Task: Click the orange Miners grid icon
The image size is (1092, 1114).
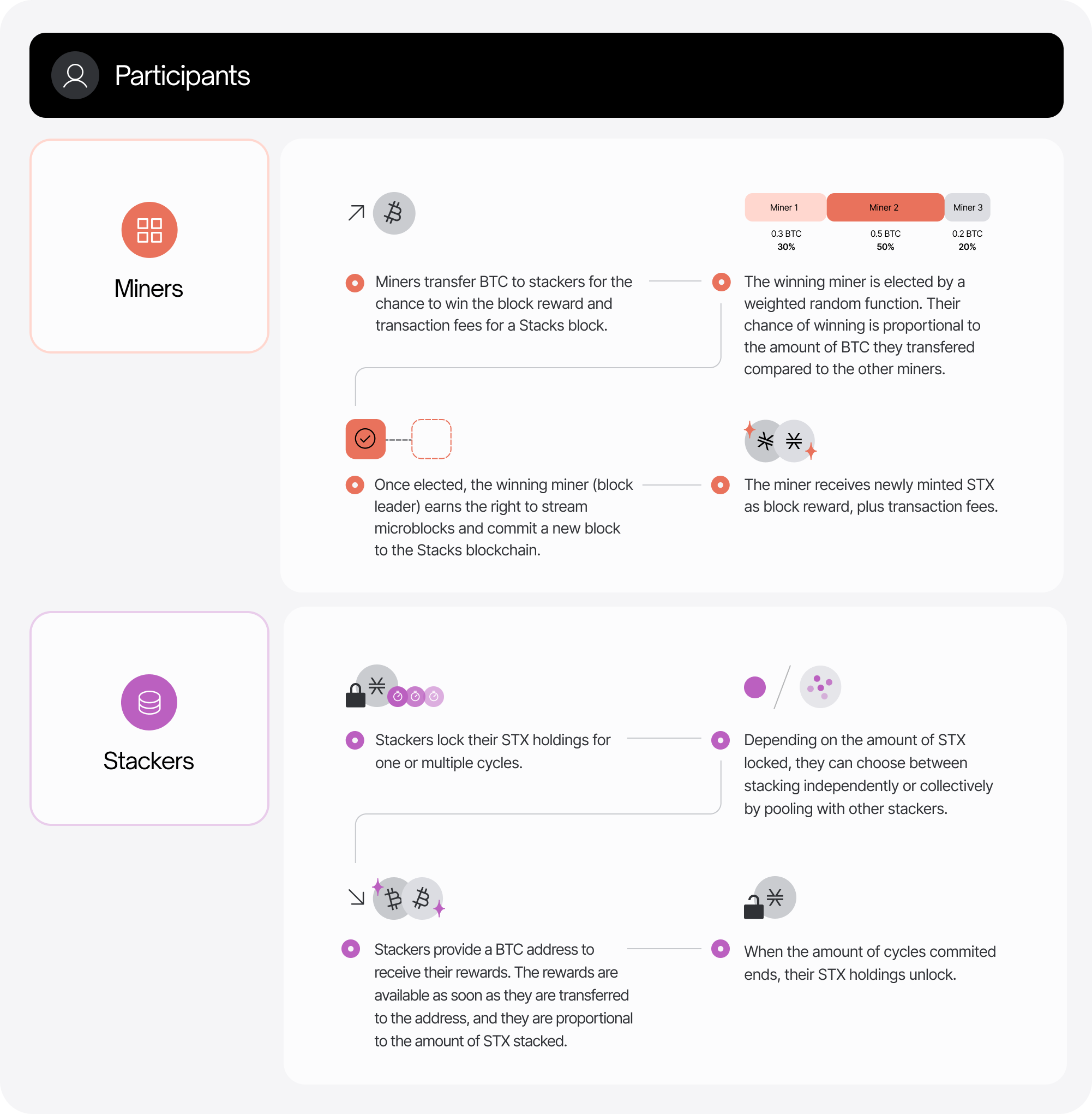Action: pyautogui.click(x=149, y=230)
